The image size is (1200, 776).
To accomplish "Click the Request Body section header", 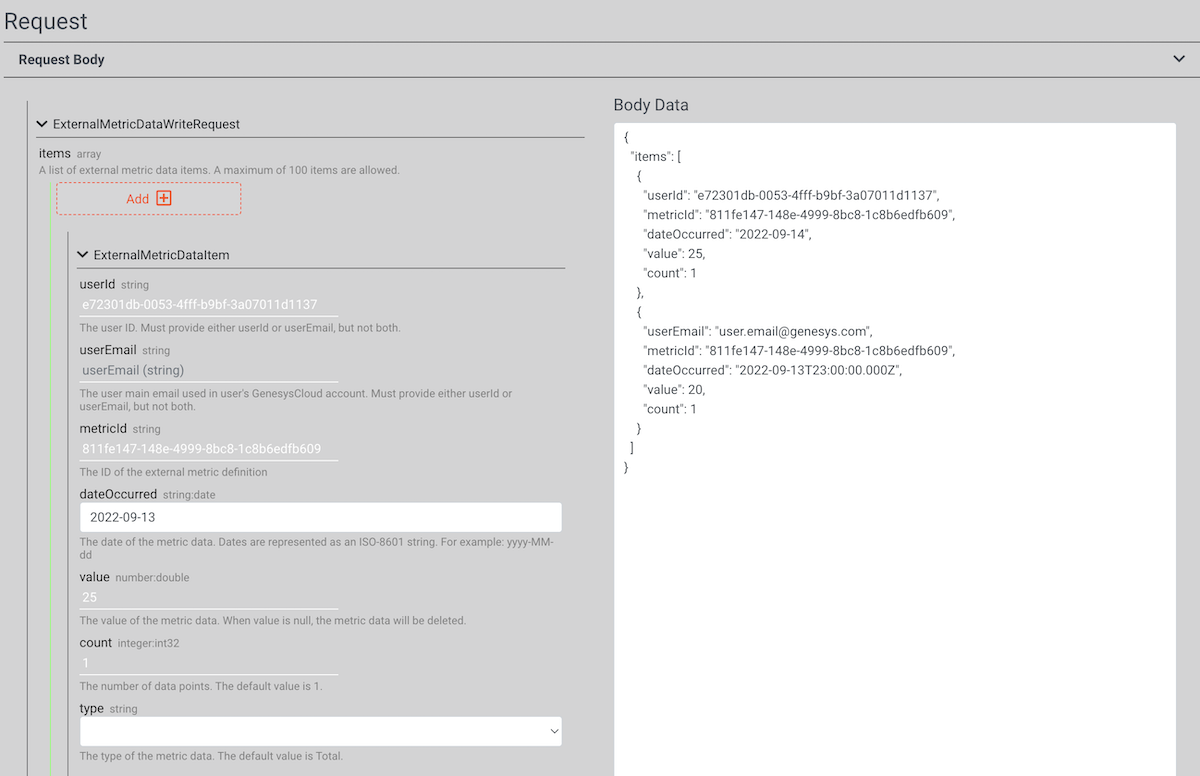I will tap(63, 59).
